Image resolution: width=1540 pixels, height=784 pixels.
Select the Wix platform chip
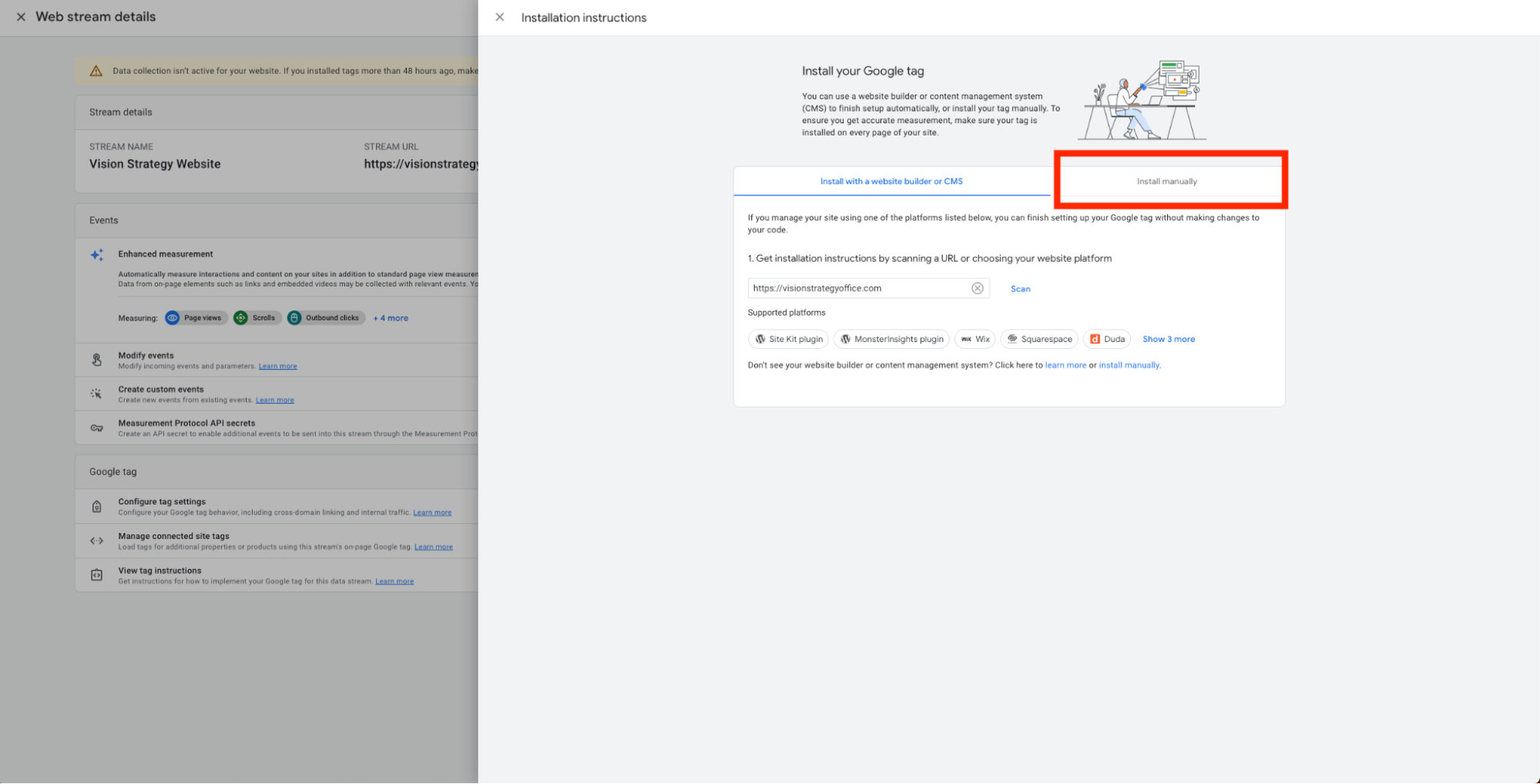click(975, 339)
